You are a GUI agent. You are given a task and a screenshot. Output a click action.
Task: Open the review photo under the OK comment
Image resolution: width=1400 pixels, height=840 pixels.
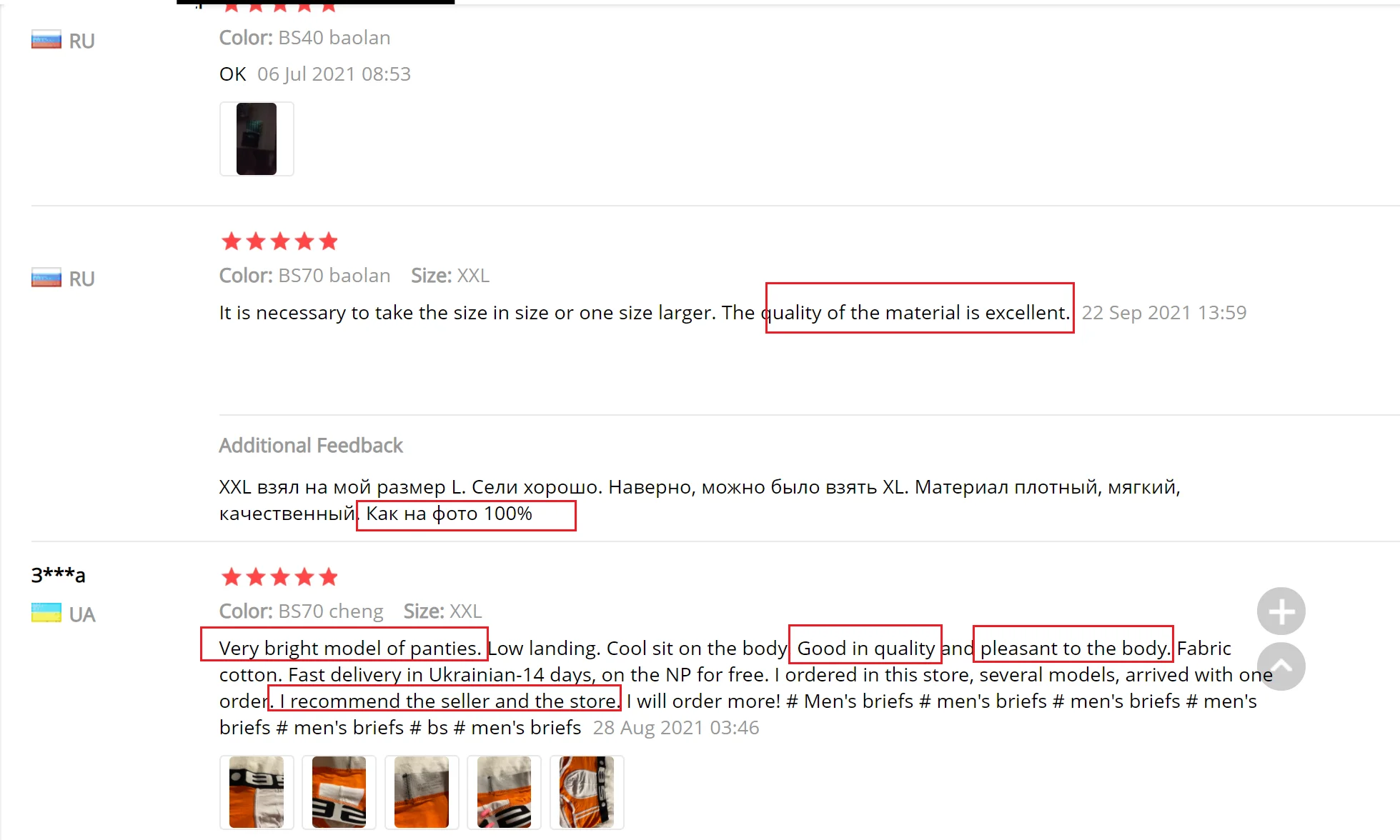257,139
